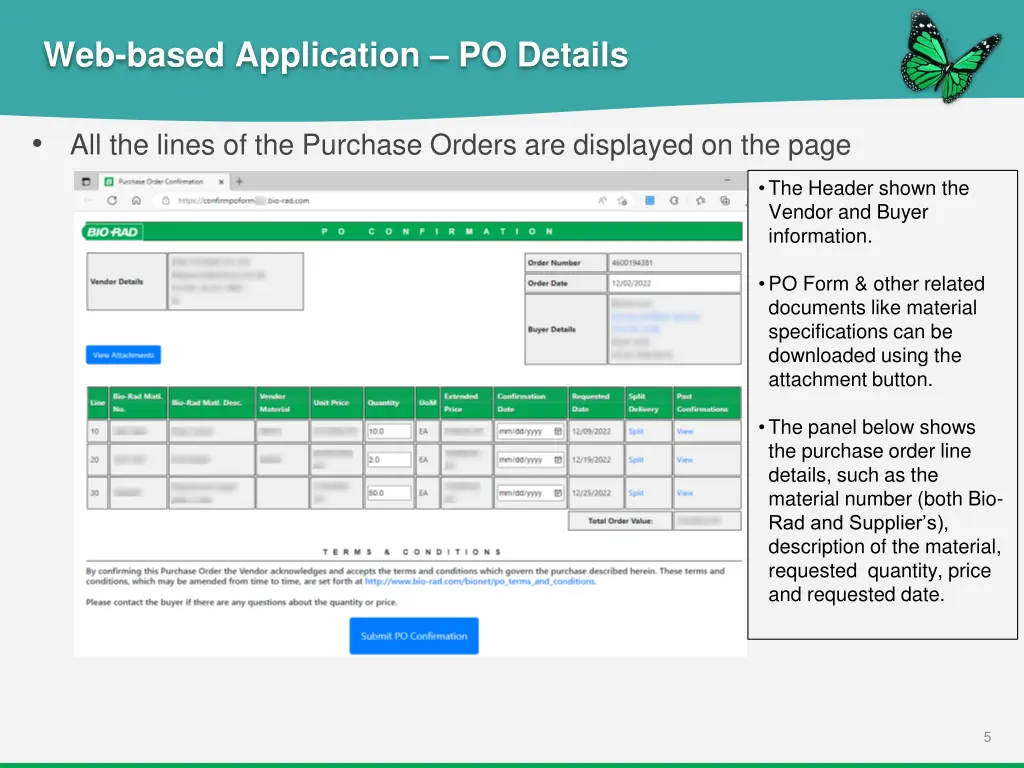Screen dimensions: 1024x768
Task: Click the Bio-Rad logo
Action: [112, 230]
